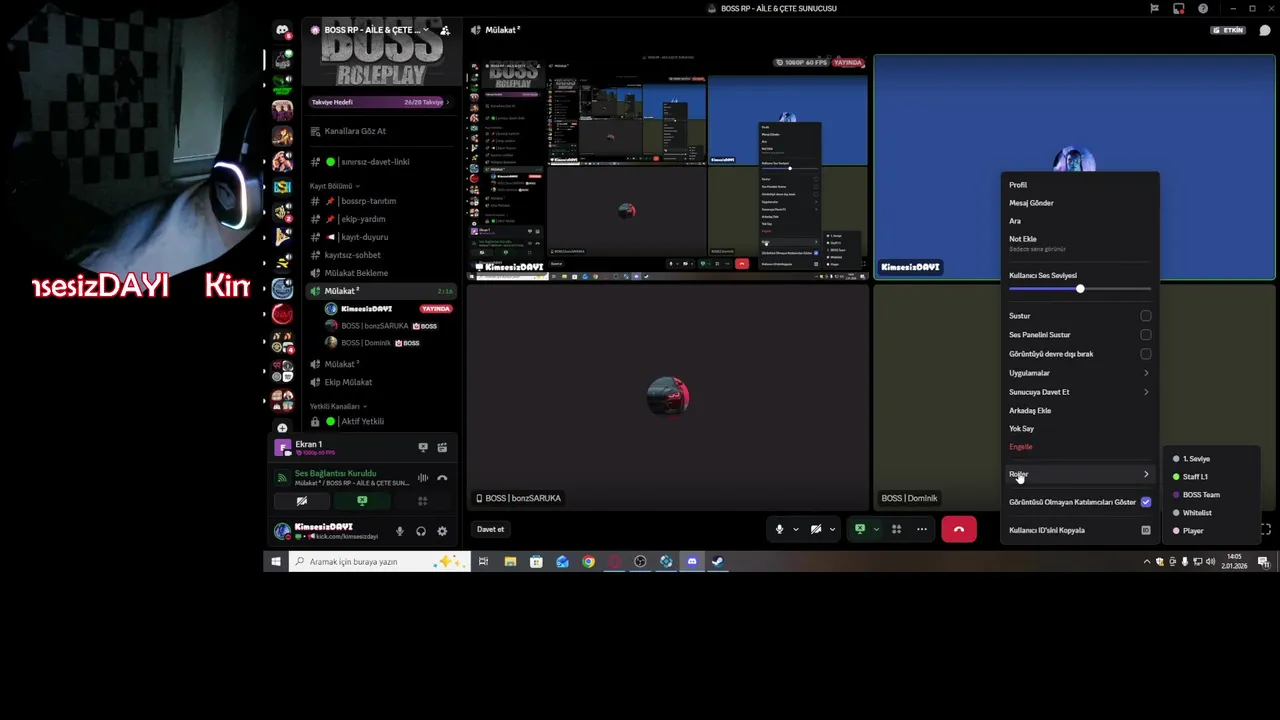Join the Mülakat Bekleme voice channel

[x=380, y=273]
